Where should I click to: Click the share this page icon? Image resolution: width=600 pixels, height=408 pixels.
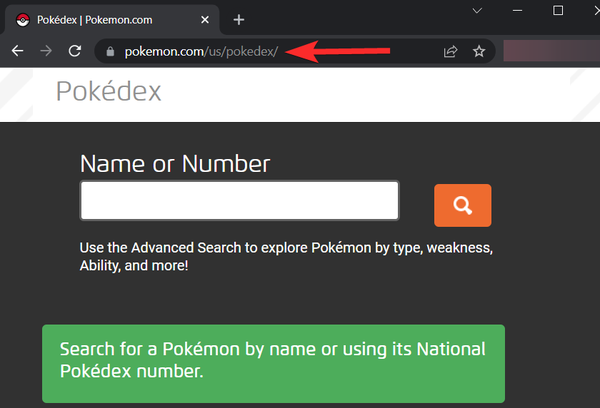tap(451, 51)
